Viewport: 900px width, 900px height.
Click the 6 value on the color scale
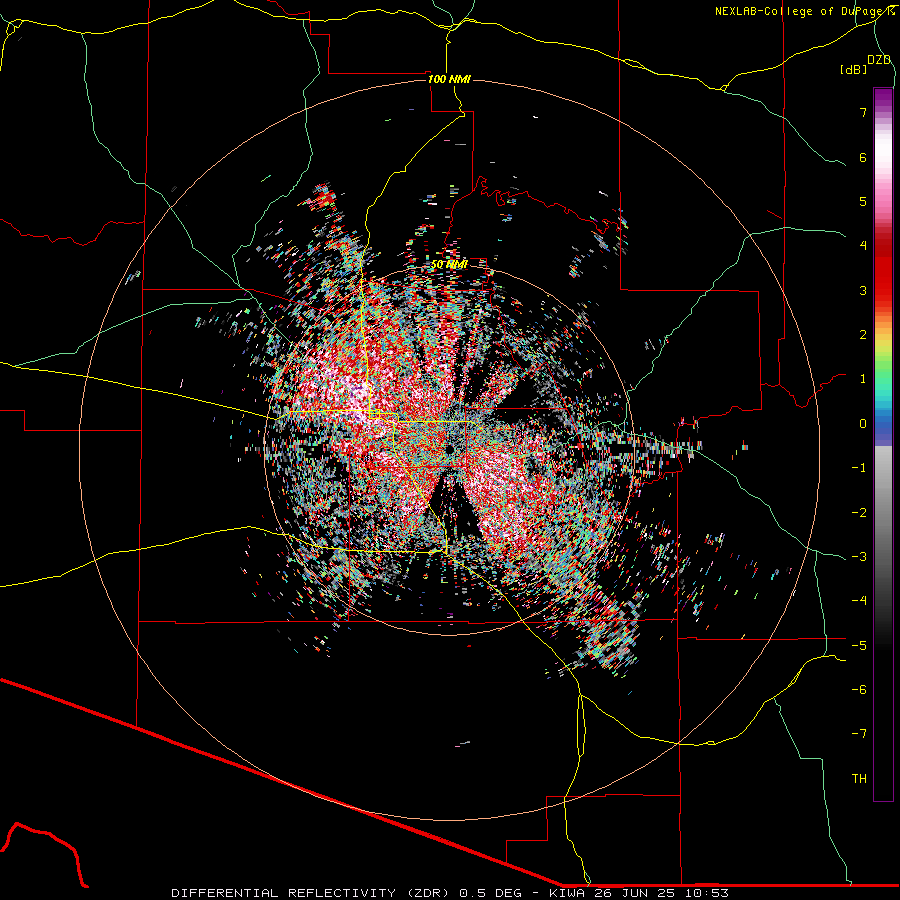point(863,157)
